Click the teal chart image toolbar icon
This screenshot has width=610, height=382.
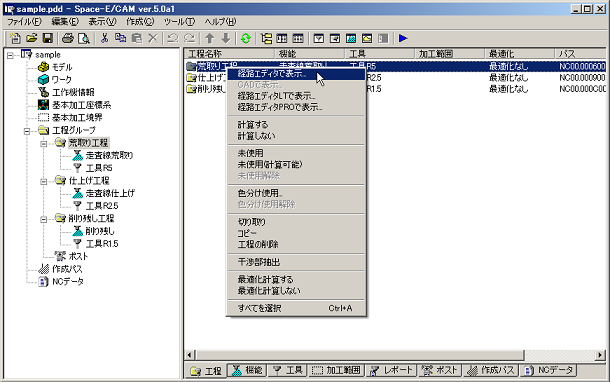coord(351,38)
